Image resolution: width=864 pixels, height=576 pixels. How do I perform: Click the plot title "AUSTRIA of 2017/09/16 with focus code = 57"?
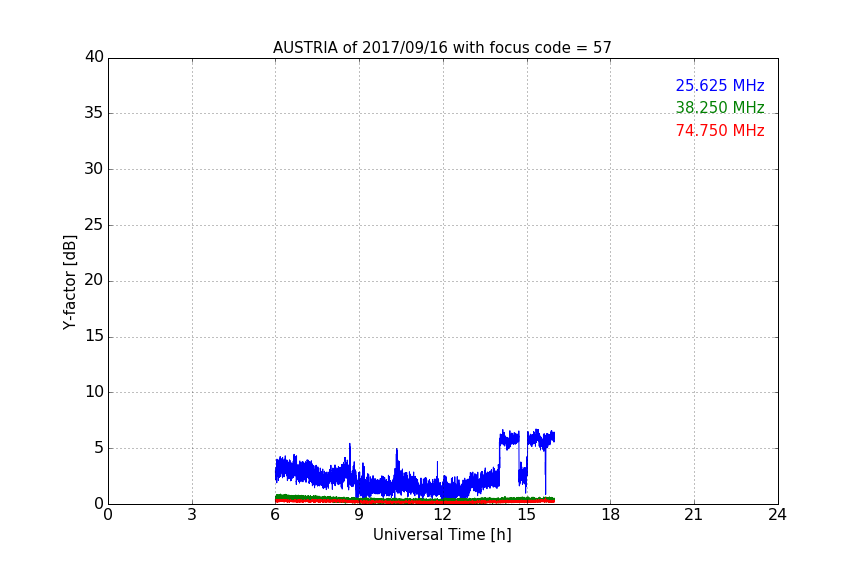(442, 48)
